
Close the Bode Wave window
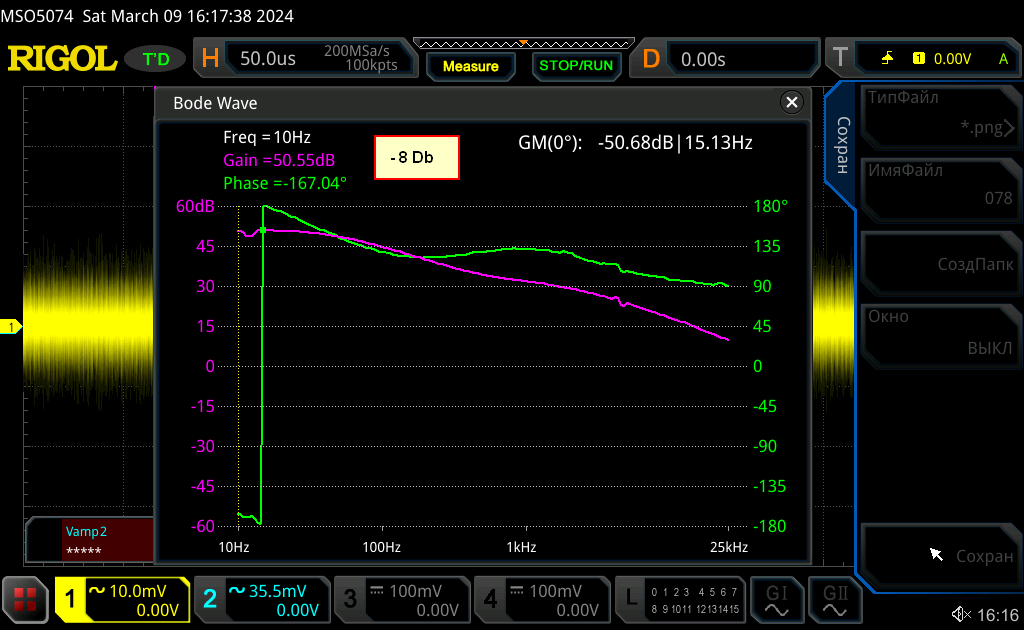tap(792, 102)
